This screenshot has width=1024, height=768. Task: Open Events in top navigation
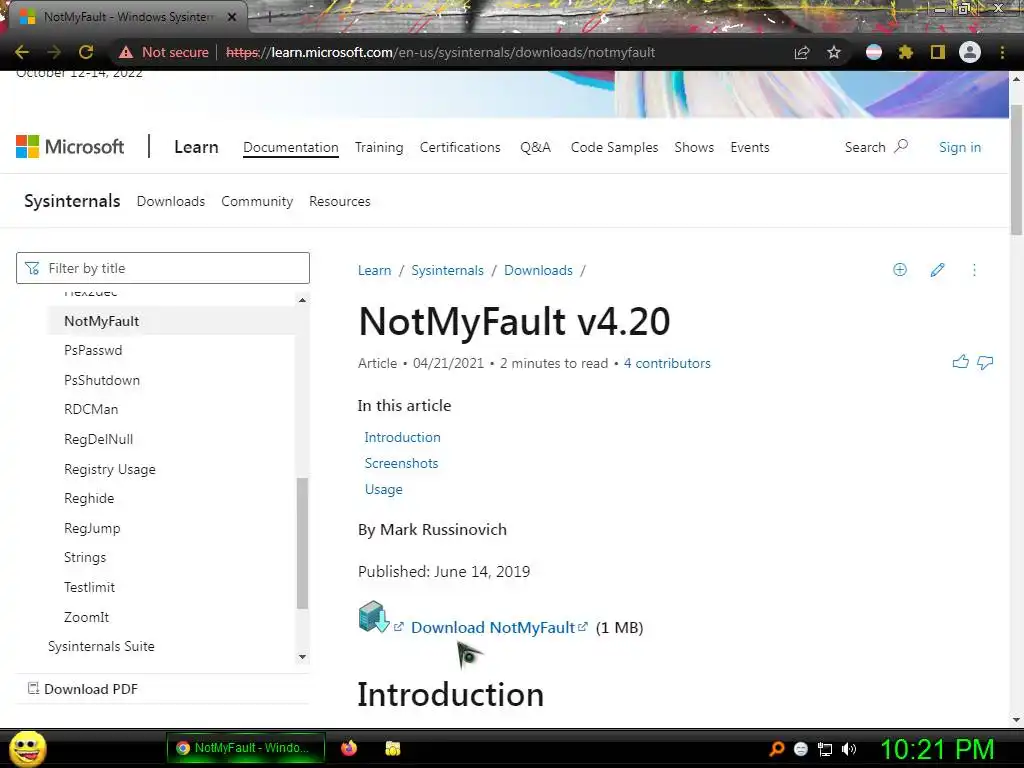click(x=750, y=148)
